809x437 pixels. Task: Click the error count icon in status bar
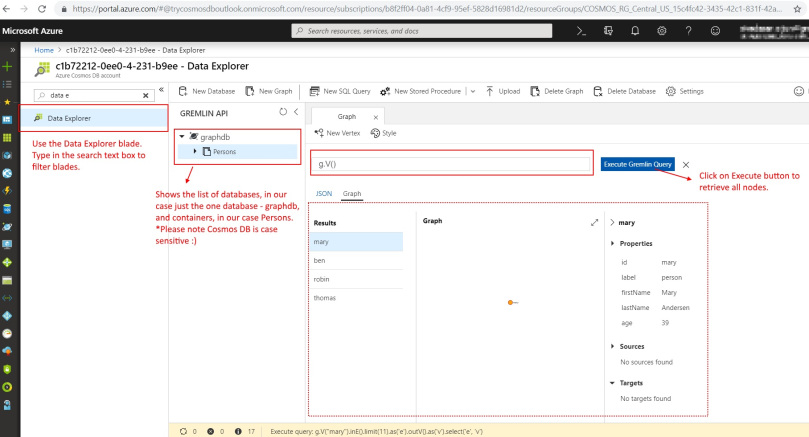(x=211, y=431)
